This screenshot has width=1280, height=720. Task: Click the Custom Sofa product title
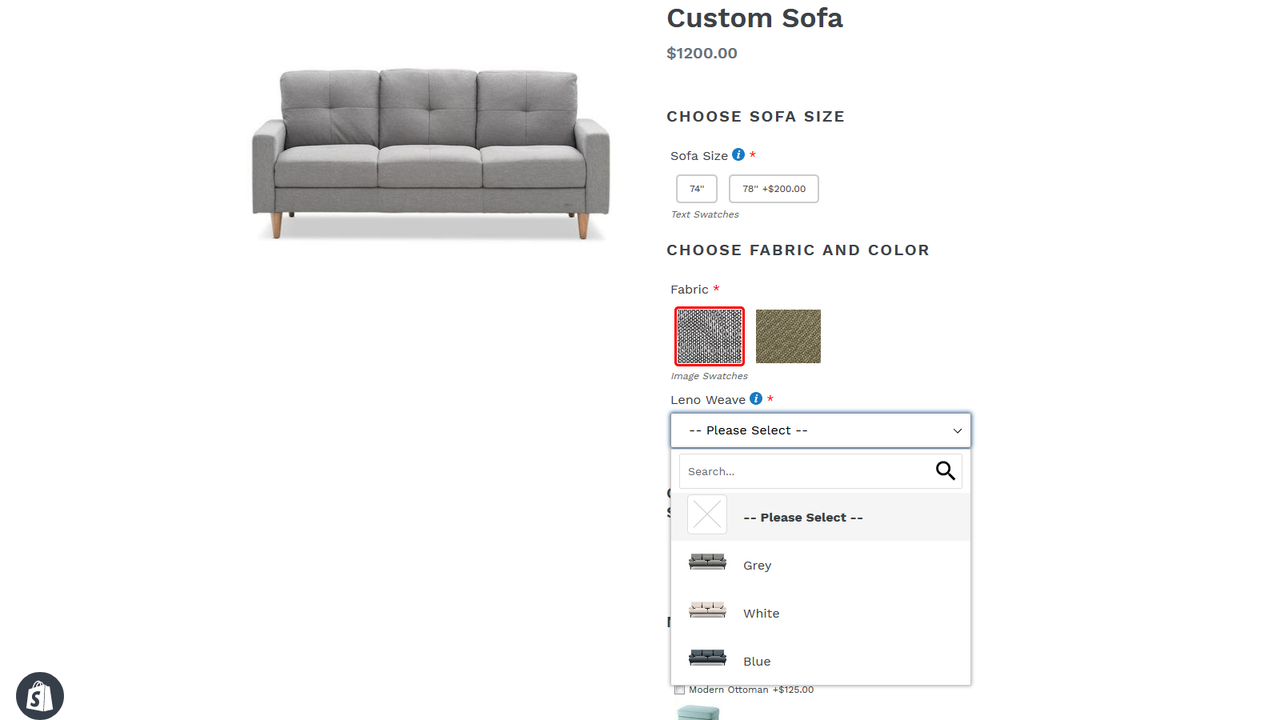click(x=754, y=18)
